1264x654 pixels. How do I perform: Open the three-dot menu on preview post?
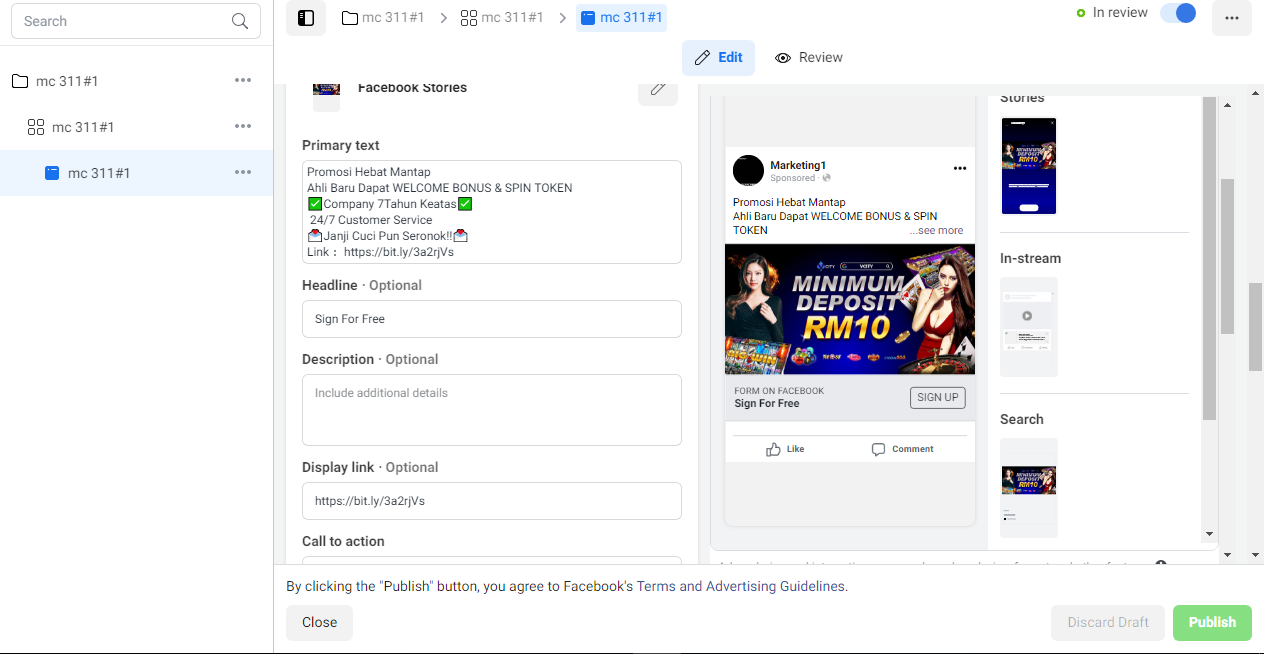960,168
